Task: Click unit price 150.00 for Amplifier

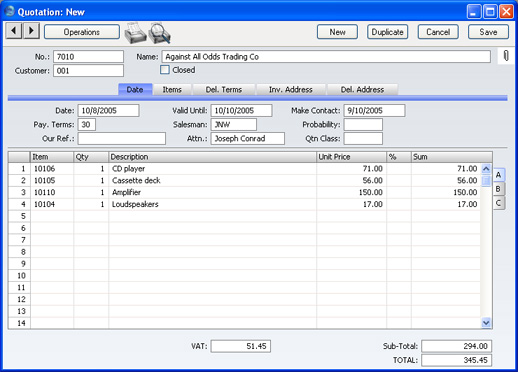Action: (351, 192)
